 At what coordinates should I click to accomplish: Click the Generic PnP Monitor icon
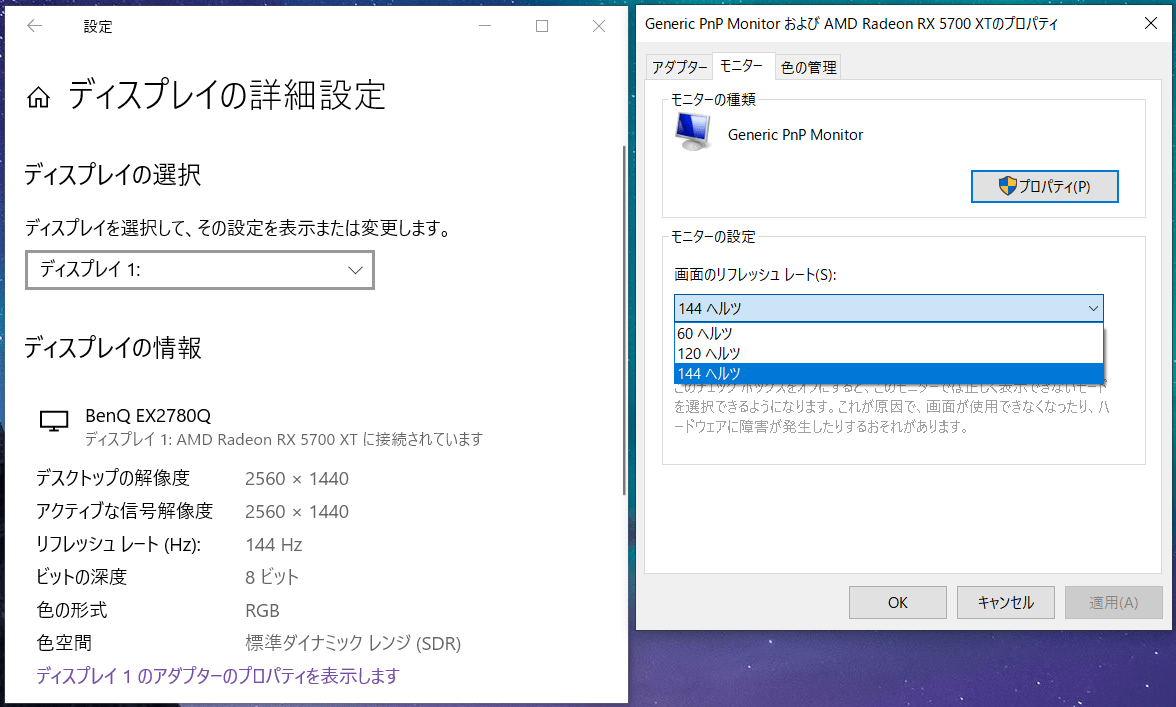coord(693,132)
